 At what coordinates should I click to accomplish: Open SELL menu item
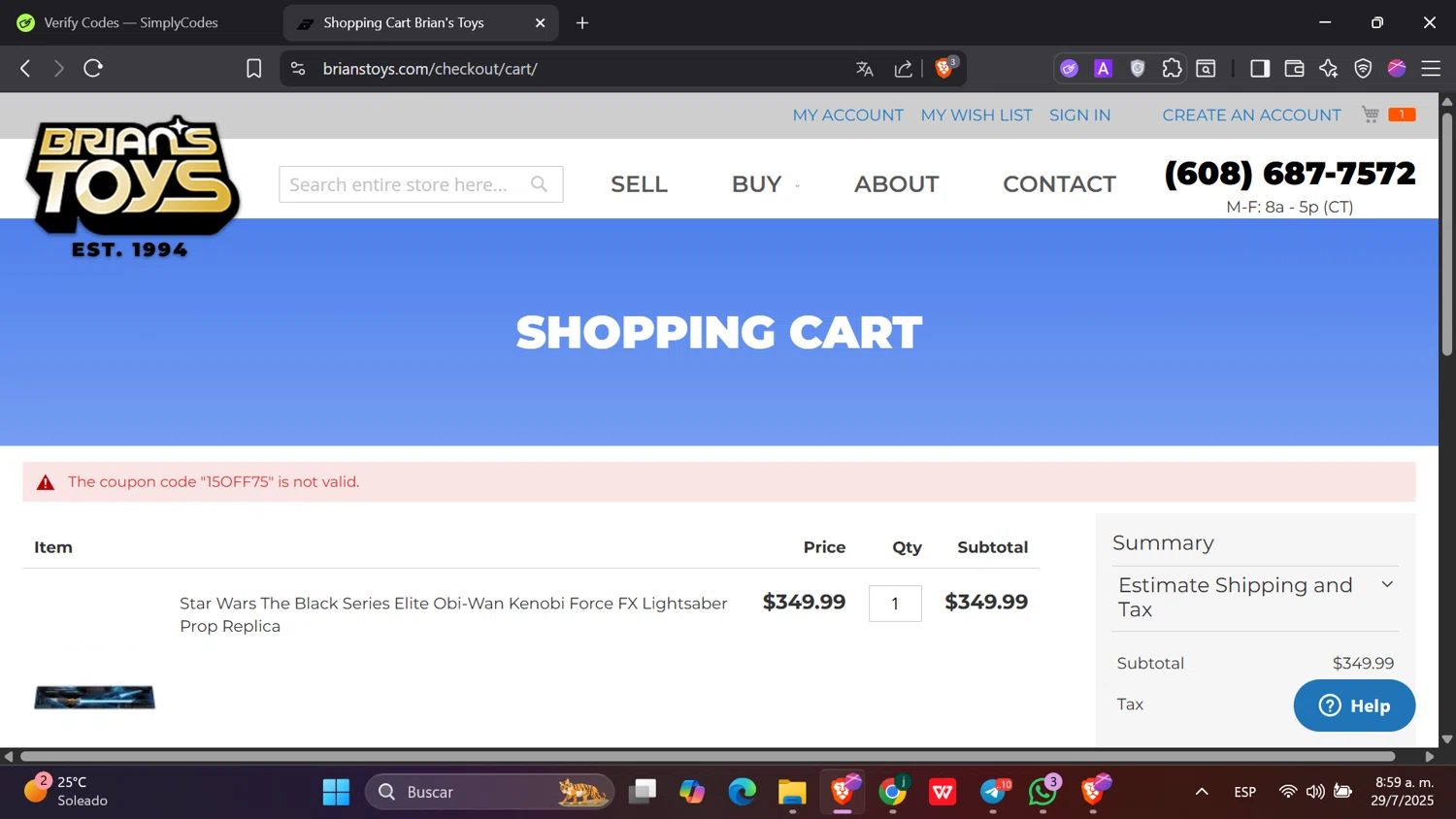(639, 183)
